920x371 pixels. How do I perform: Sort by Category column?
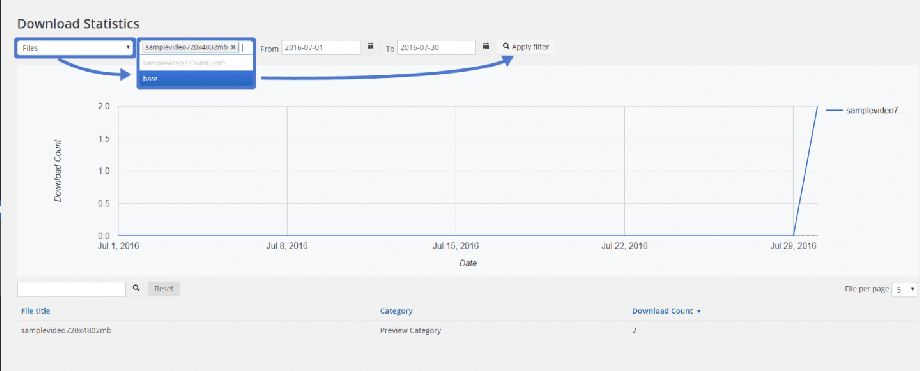pyautogui.click(x=396, y=311)
